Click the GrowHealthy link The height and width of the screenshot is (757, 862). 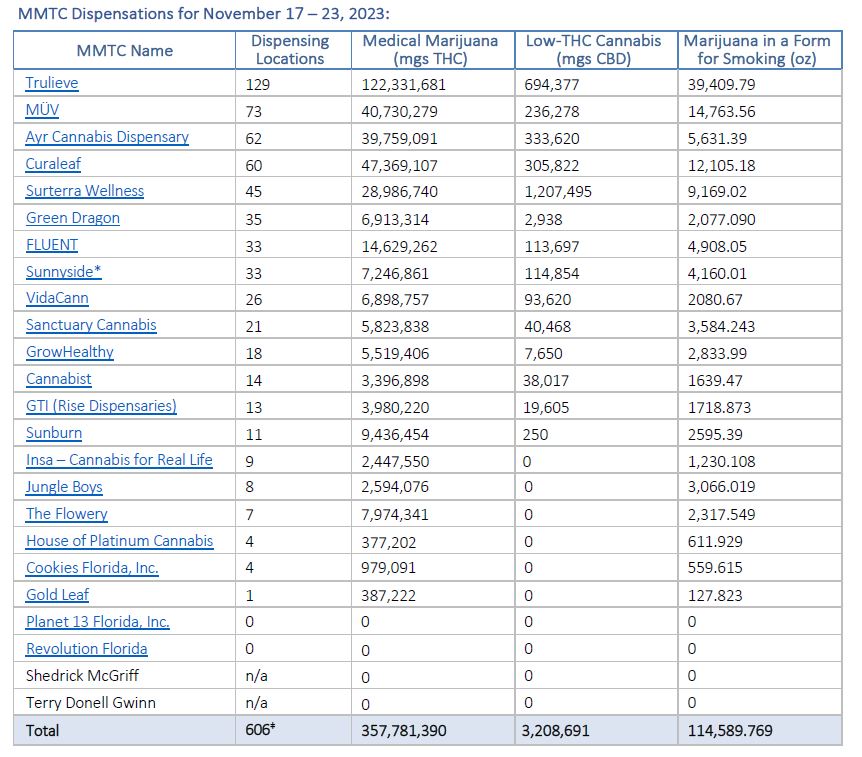[x=70, y=352]
